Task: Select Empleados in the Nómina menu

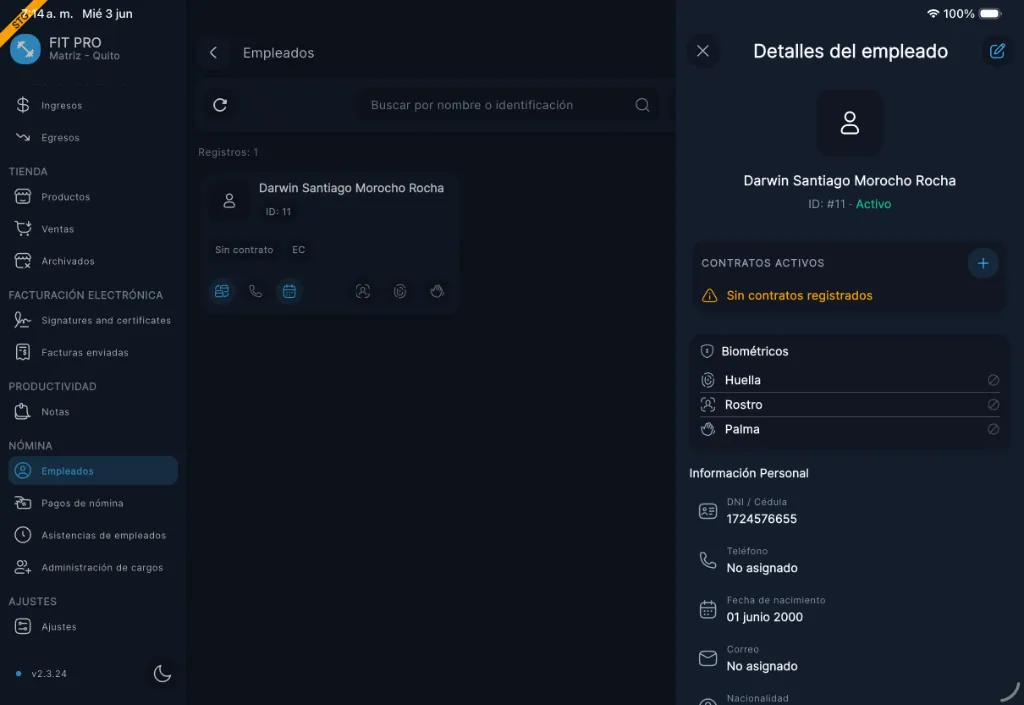Action: pyautogui.click(x=93, y=471)
